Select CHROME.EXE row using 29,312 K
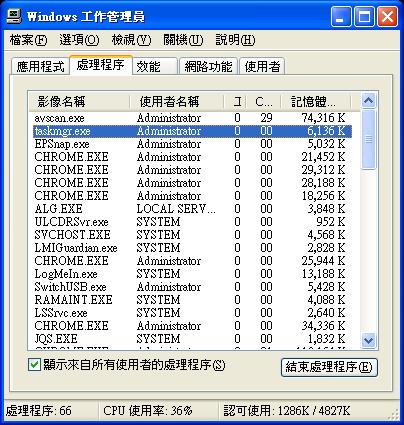Screen dimensions: 404x425 pos(192,170)
